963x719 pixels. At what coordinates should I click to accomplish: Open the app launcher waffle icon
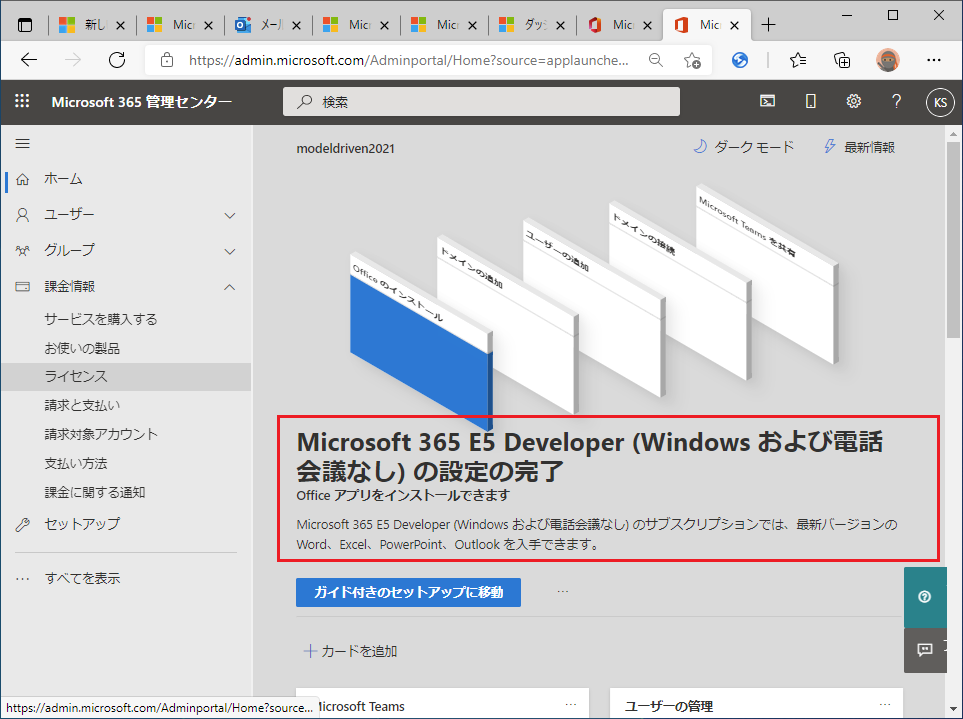22,101
